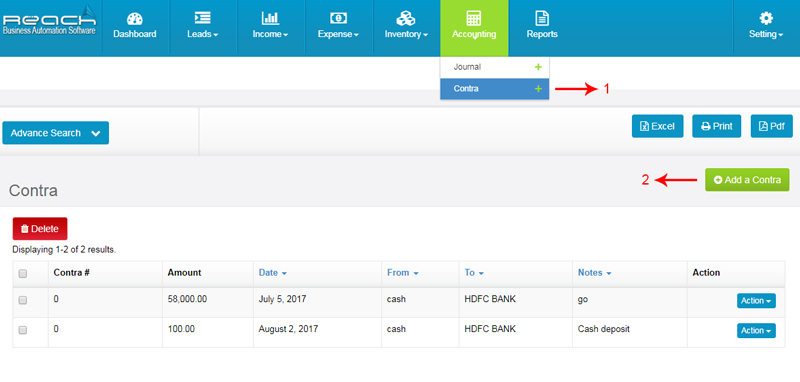Image resolution: width=800 pixels, height=382 pixels.
Task: Click the Expense money icon
Action: point(338,18)
